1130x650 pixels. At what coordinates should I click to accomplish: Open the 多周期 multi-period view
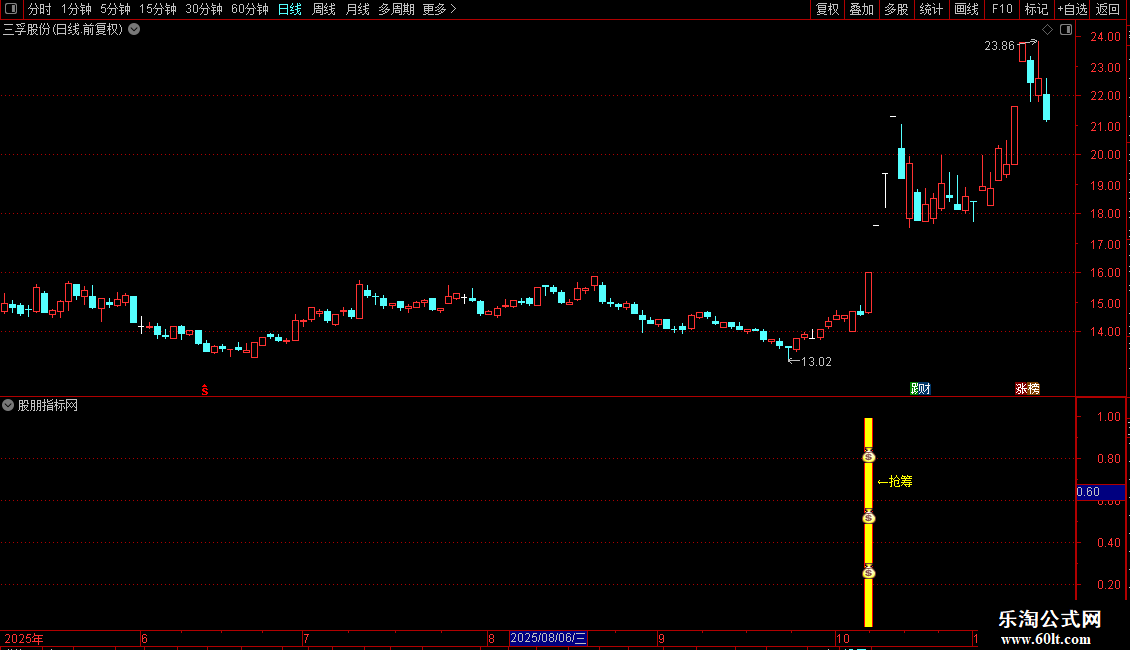click(396, 9)
